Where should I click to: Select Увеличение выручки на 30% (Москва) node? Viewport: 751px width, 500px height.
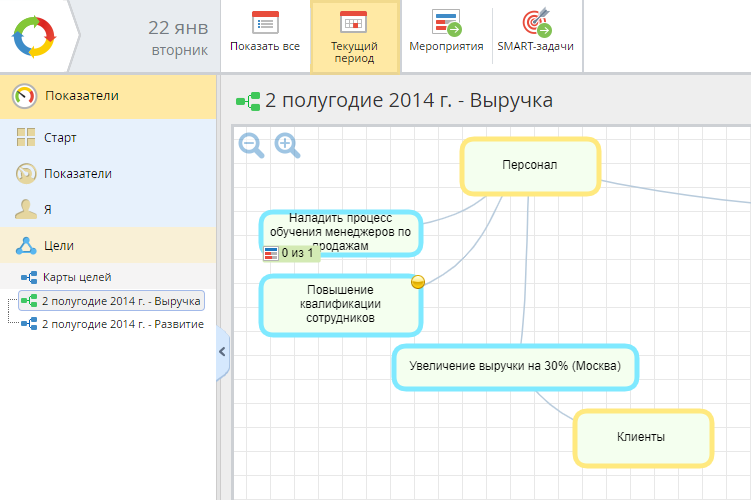[x=515, y=367]
